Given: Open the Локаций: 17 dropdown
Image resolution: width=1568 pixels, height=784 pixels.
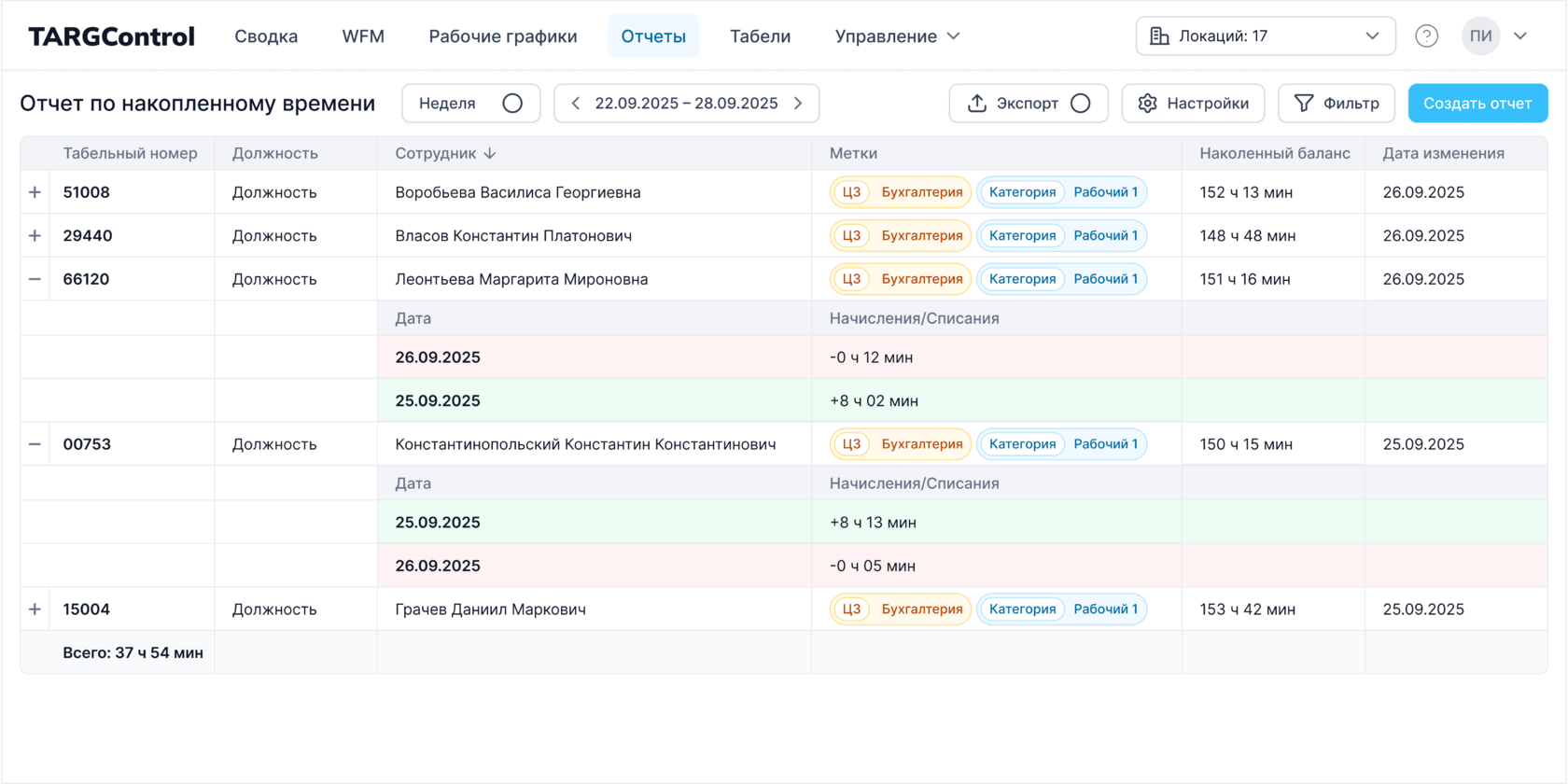Looking at the screenshot, I should pos(1266,36).
